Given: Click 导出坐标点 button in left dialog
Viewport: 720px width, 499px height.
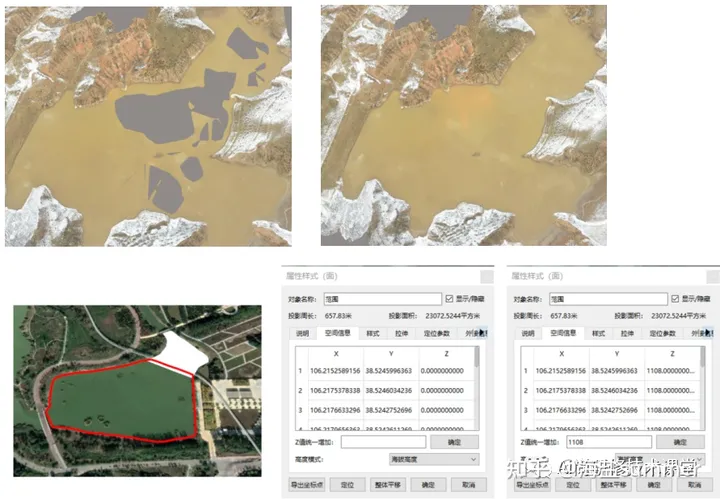Looking at the screenshot, I should (x=307, y=485).
